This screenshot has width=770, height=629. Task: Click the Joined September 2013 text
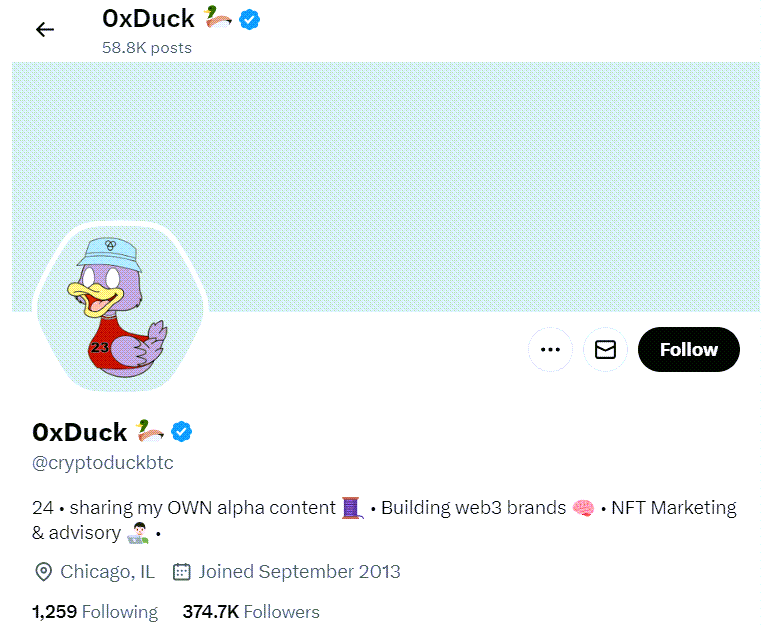coord(299,572)
